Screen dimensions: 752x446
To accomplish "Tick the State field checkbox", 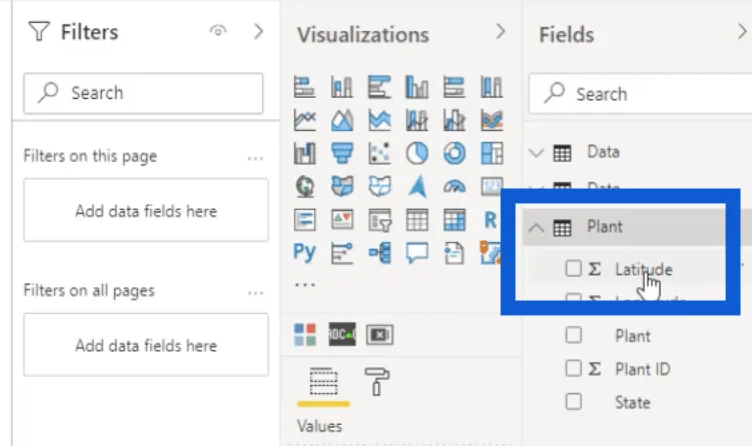I will 574,401.
